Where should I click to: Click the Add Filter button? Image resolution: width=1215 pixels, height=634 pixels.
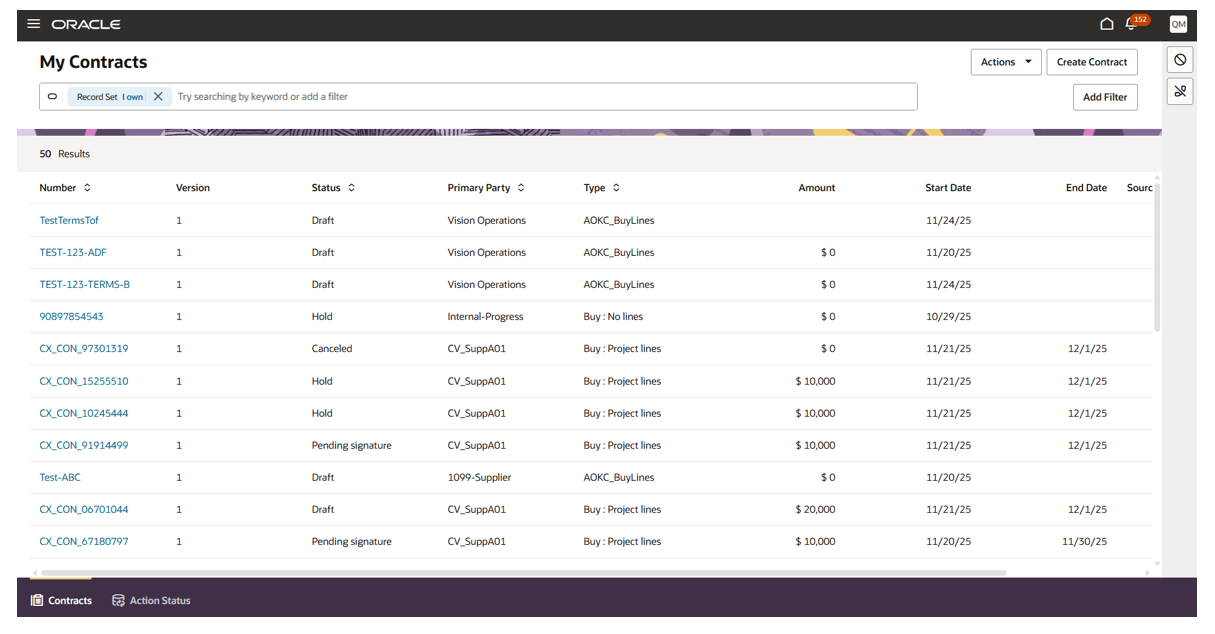coord(1105,97)
